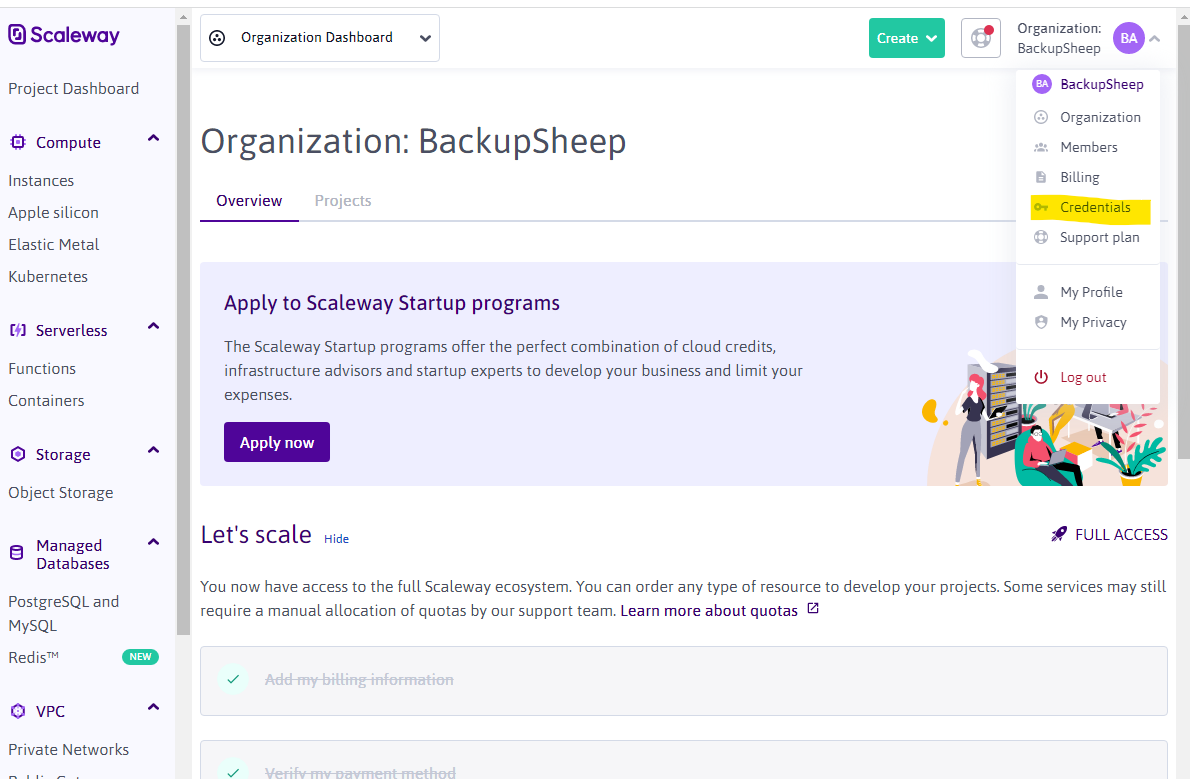The height and width of the screenshot is (779, 1190).
Task: Open Elastic Metal page
Action: [54, 244]
